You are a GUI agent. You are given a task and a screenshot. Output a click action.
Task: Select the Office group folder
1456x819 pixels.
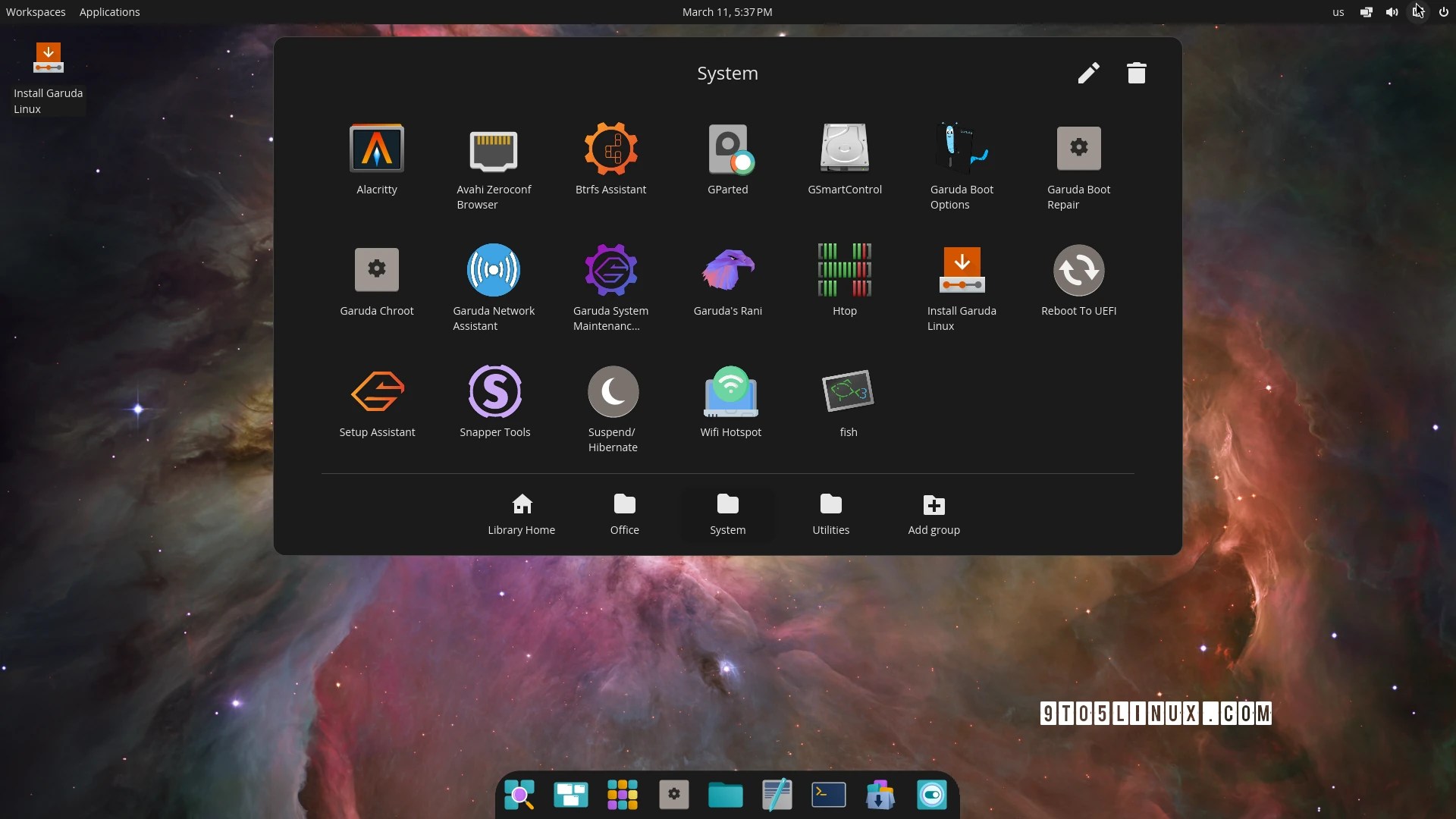click(625, 513)
